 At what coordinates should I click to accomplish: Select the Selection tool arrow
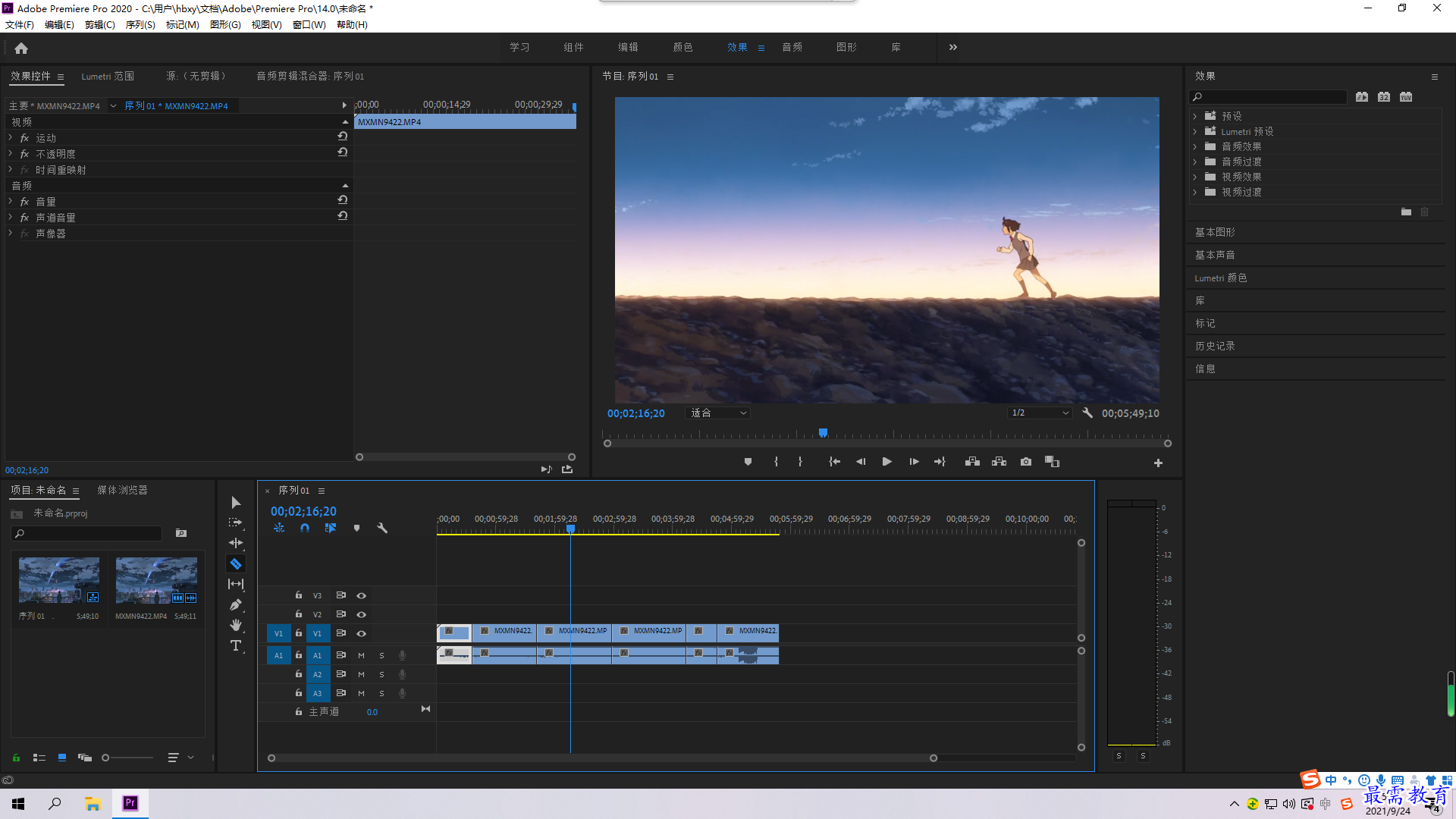(236, 503)
